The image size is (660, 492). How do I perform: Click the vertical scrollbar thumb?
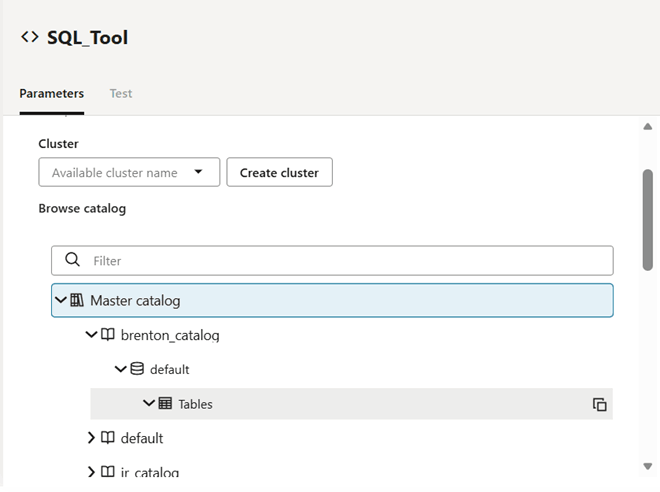tap(648, 220)
